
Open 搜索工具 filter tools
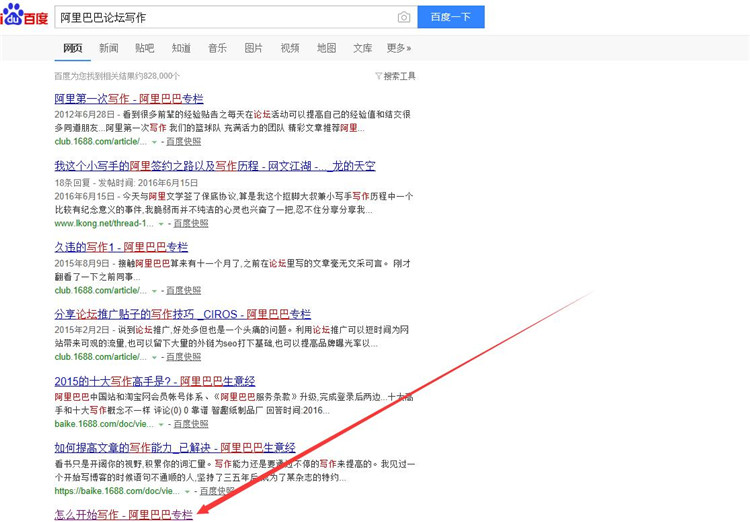click(395, 76)
